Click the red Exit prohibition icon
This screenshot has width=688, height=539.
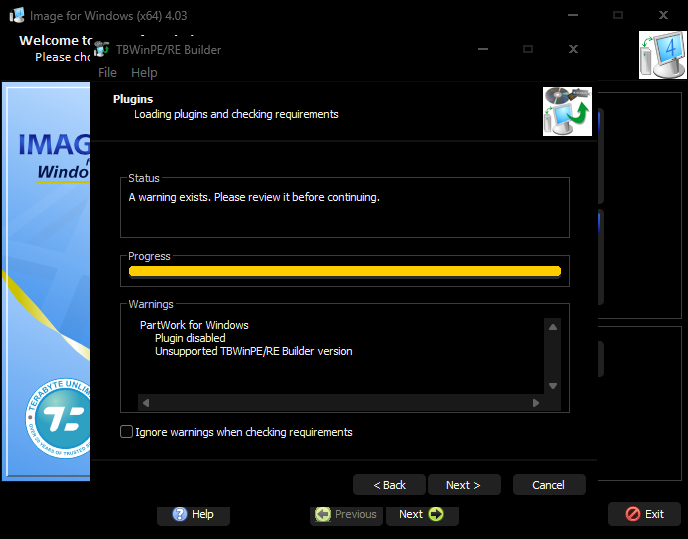[x=633, y=514]
